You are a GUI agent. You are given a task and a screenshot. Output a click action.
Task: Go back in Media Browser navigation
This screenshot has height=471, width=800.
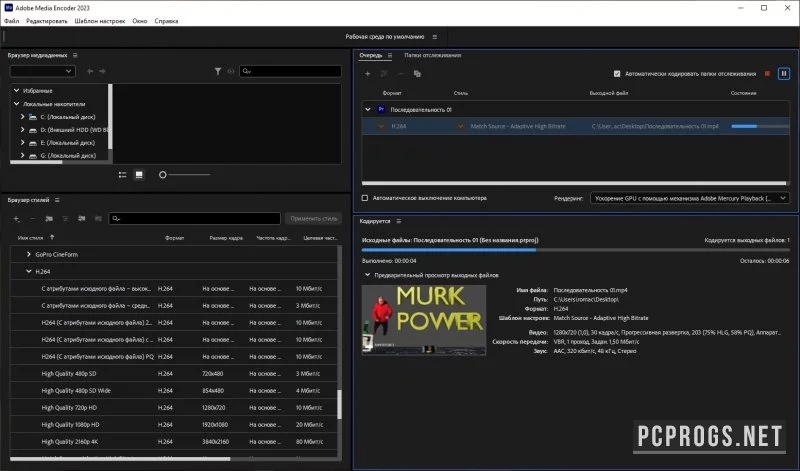click(x=90, y=71)
